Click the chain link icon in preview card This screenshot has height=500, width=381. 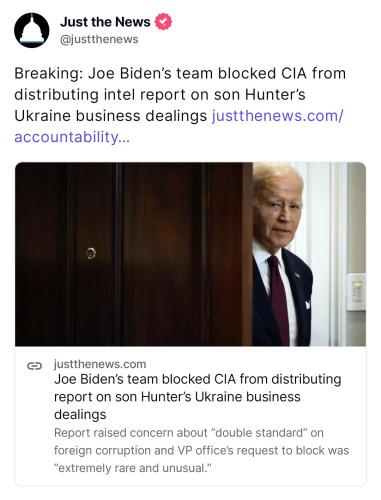click(34, 366)
